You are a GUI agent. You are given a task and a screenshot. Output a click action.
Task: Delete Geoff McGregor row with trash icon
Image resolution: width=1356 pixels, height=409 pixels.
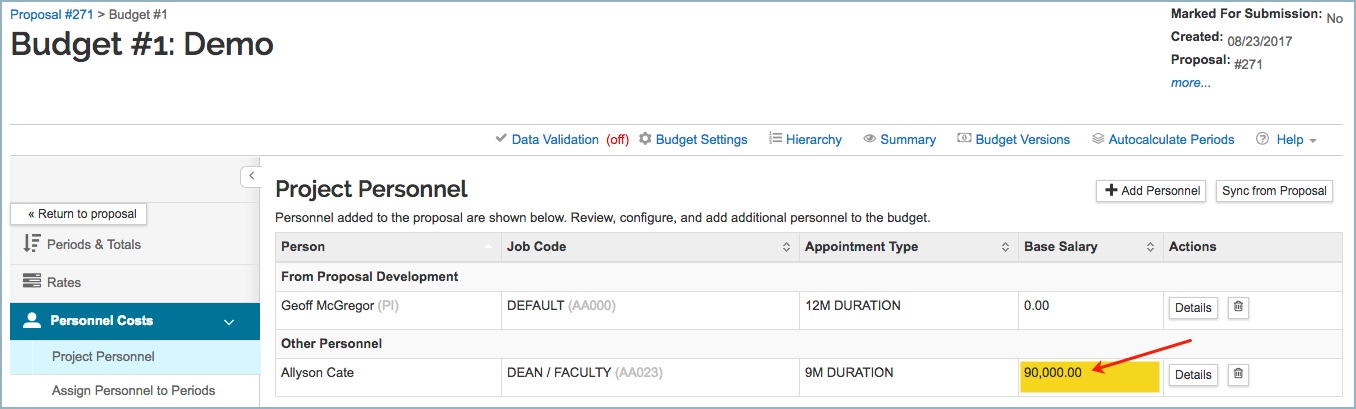[x=1238, y=307]
